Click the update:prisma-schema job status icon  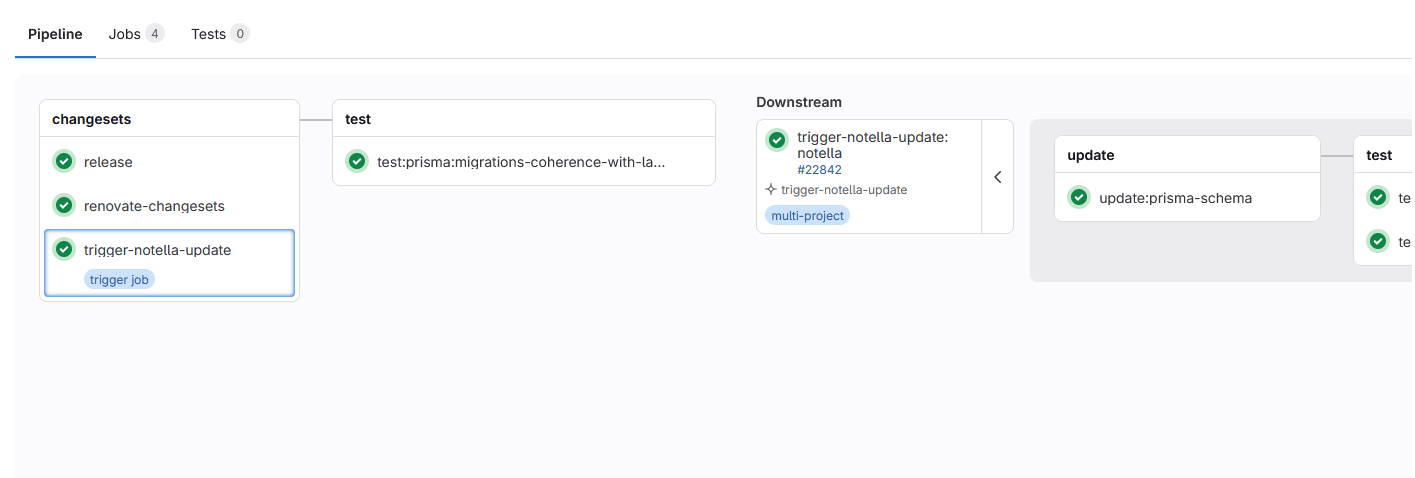[1079, 198]
